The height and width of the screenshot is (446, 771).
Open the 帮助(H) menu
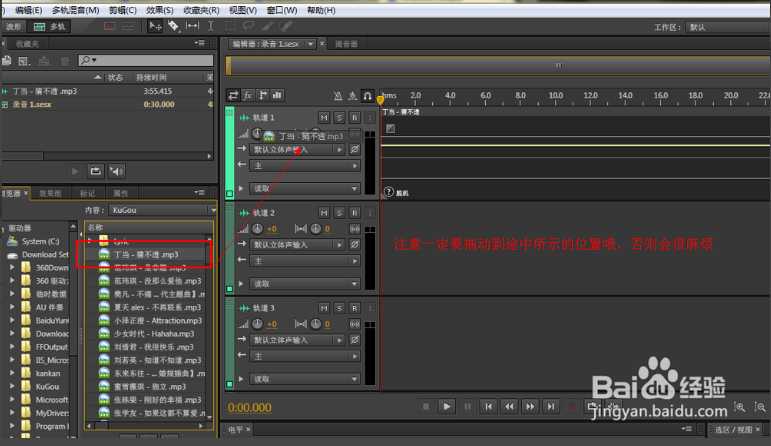click(321, 10)
